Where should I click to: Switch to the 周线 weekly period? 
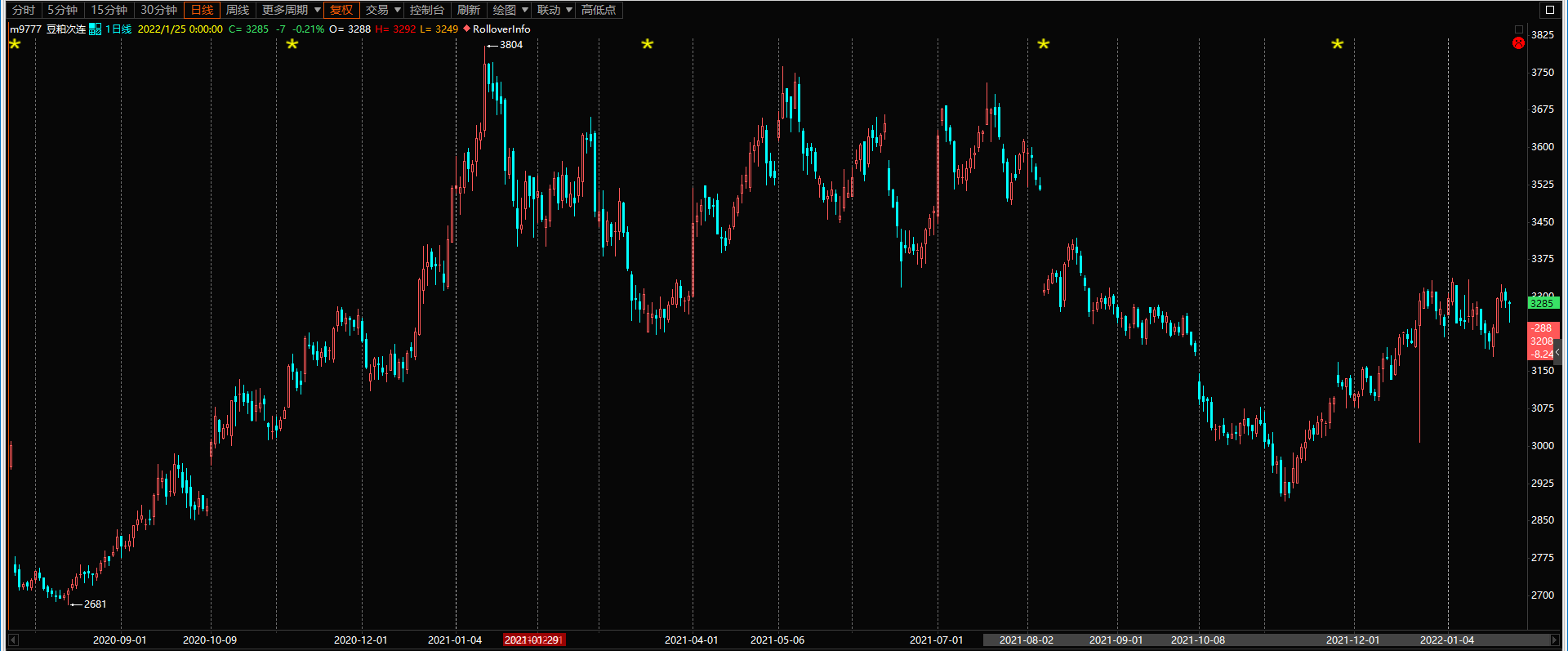(x=237, y=10)
